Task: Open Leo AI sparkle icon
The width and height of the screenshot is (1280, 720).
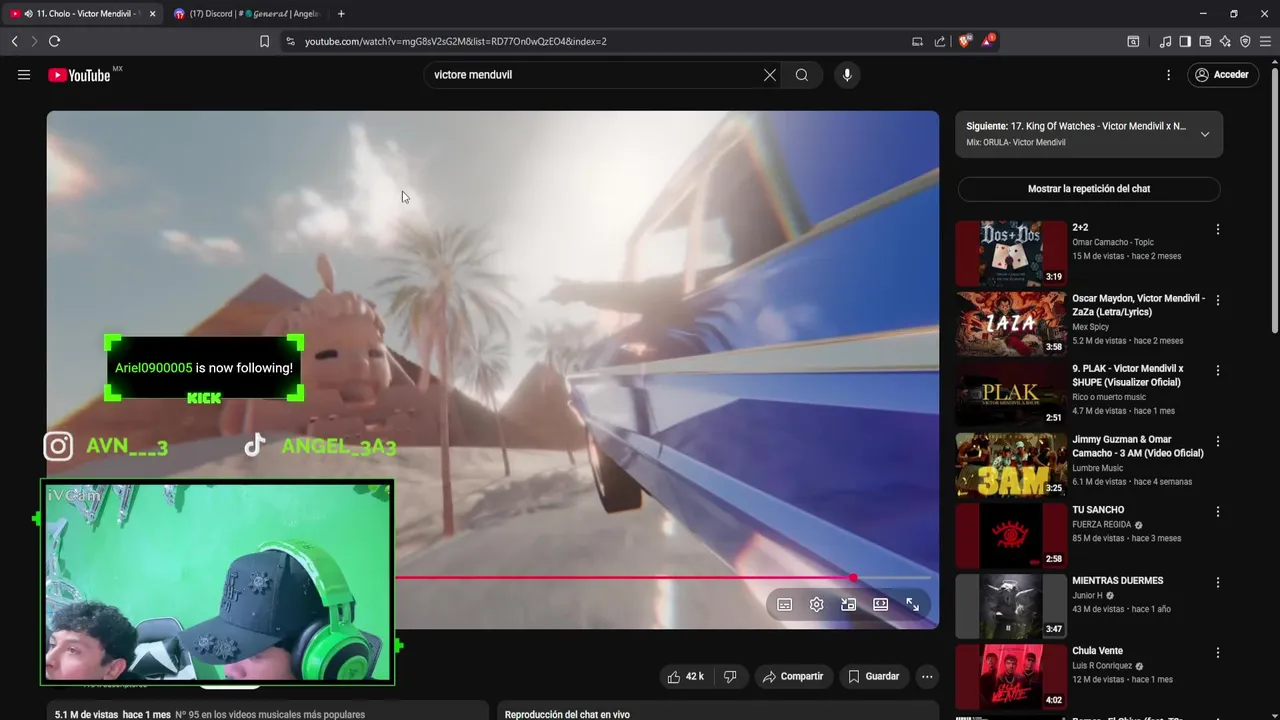Action: [1225, 41]
